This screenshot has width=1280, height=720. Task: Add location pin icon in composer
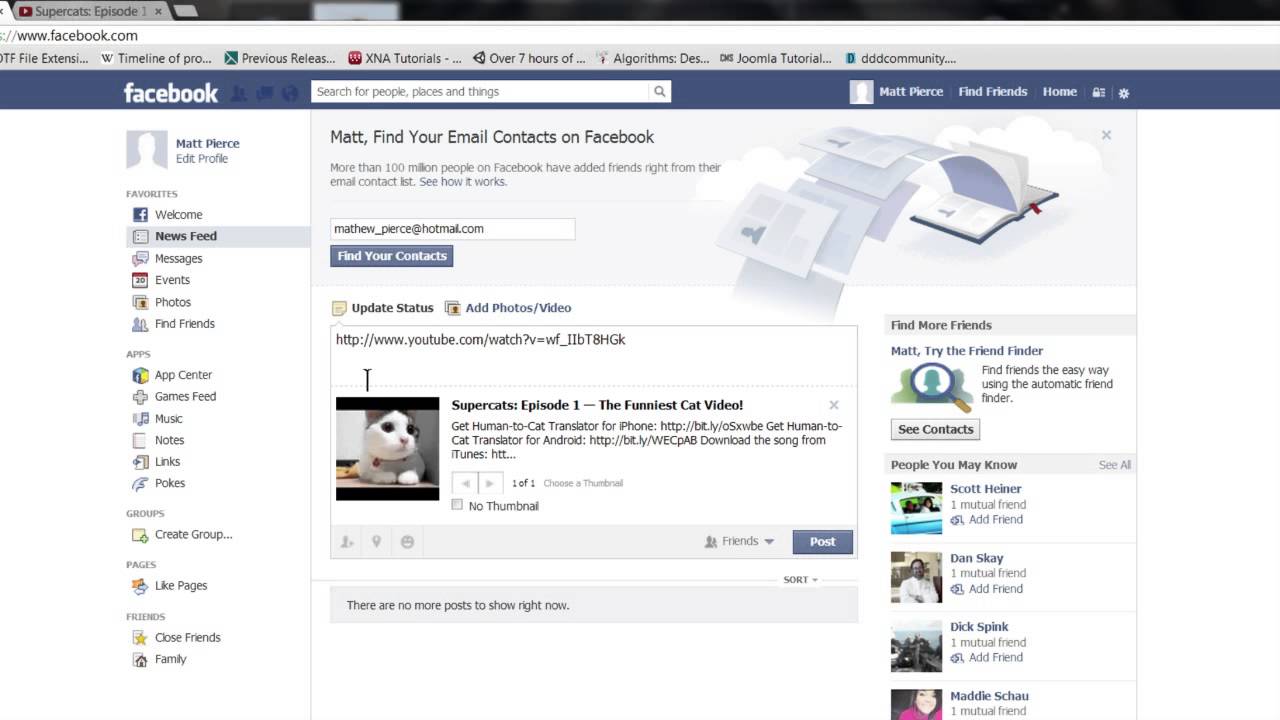377,542
